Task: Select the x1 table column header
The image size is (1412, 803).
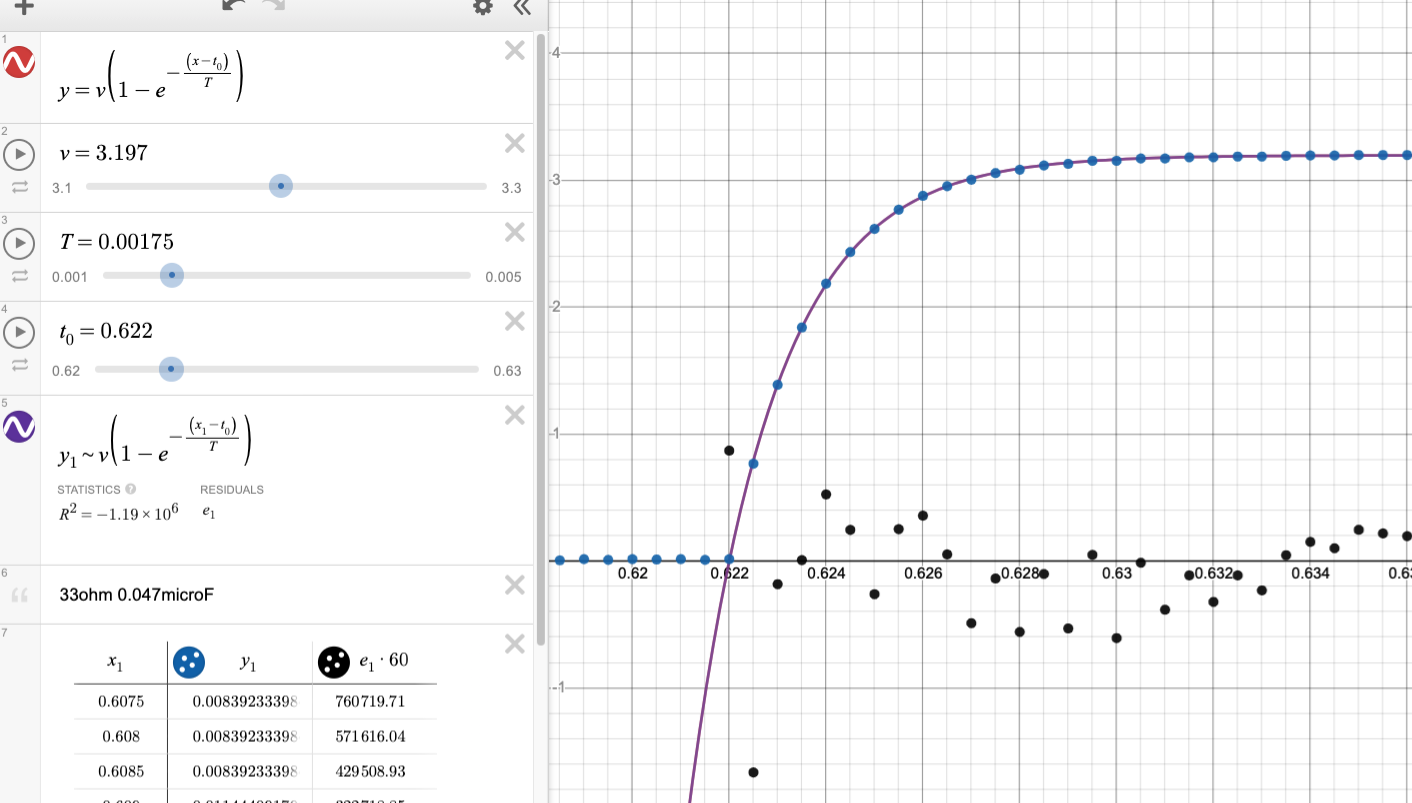Action: point(115,662)
